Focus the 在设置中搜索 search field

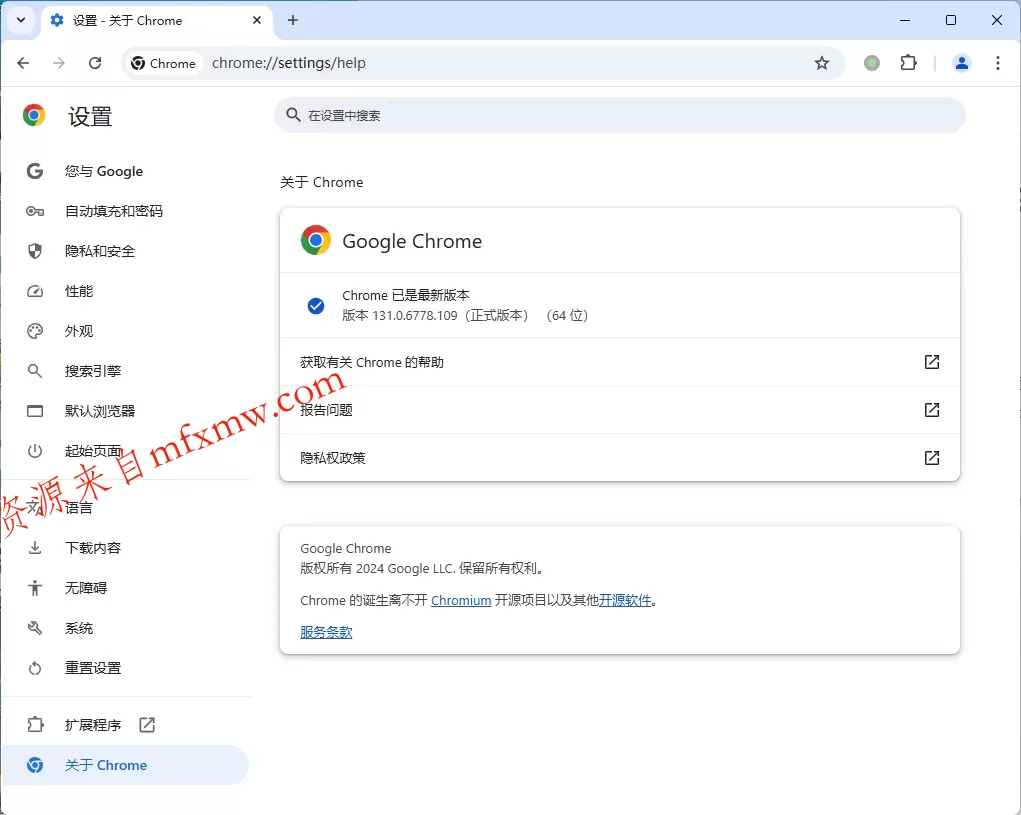[x=620, y=115]
